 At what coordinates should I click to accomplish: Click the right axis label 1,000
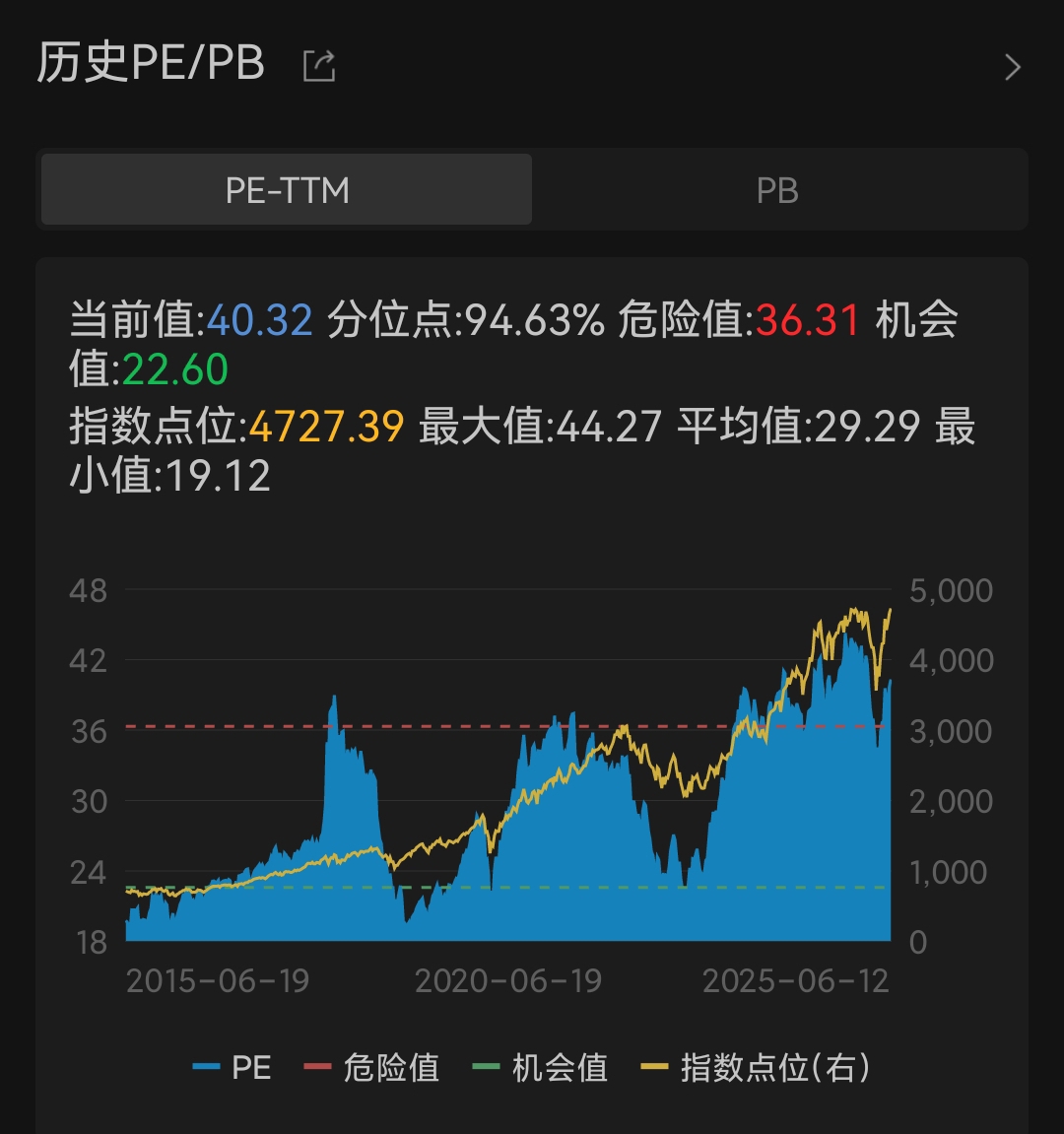tap(948, 873)
